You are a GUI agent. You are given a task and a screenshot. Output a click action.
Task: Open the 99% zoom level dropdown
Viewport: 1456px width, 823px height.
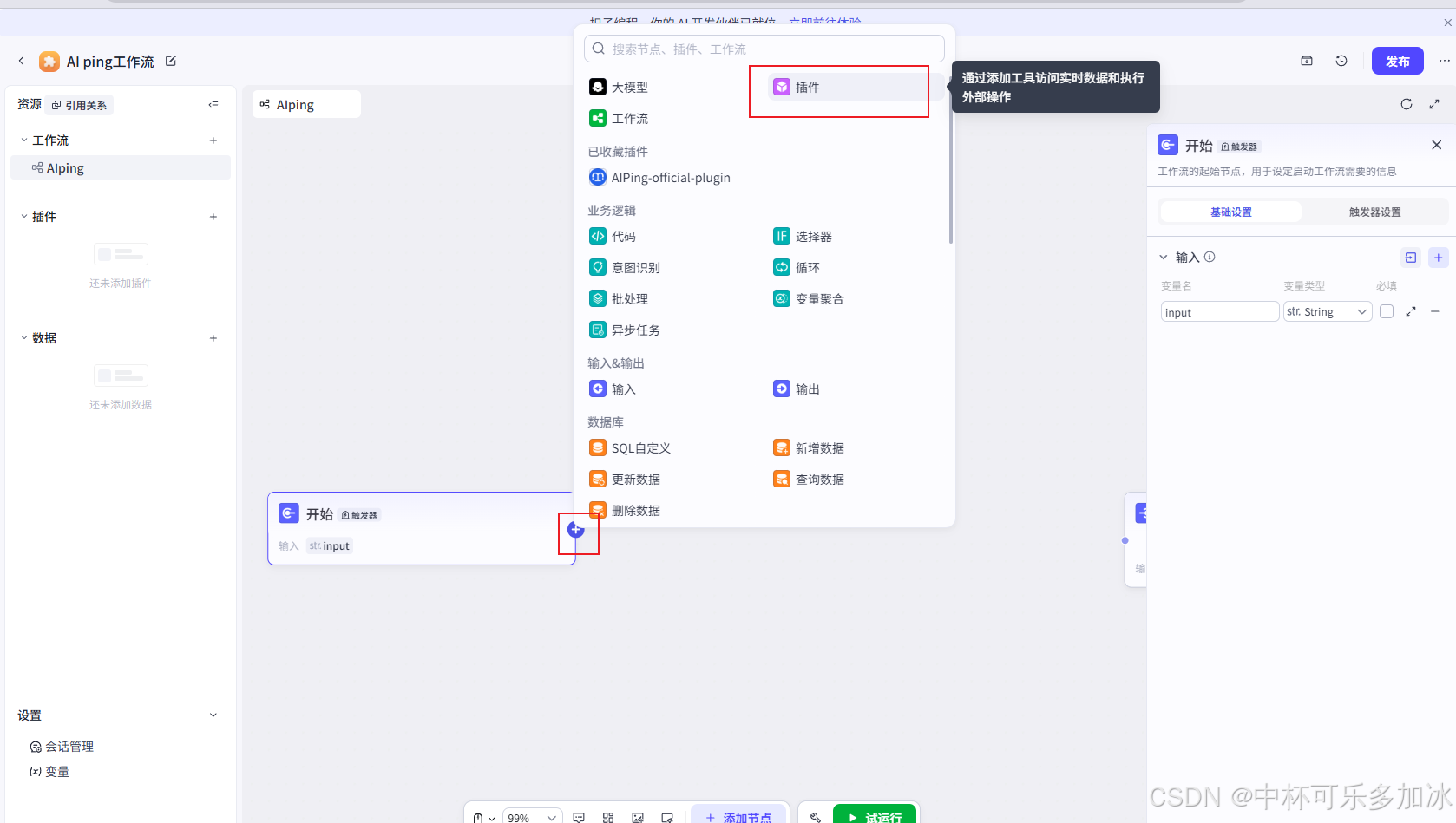(x=532, y=817)
